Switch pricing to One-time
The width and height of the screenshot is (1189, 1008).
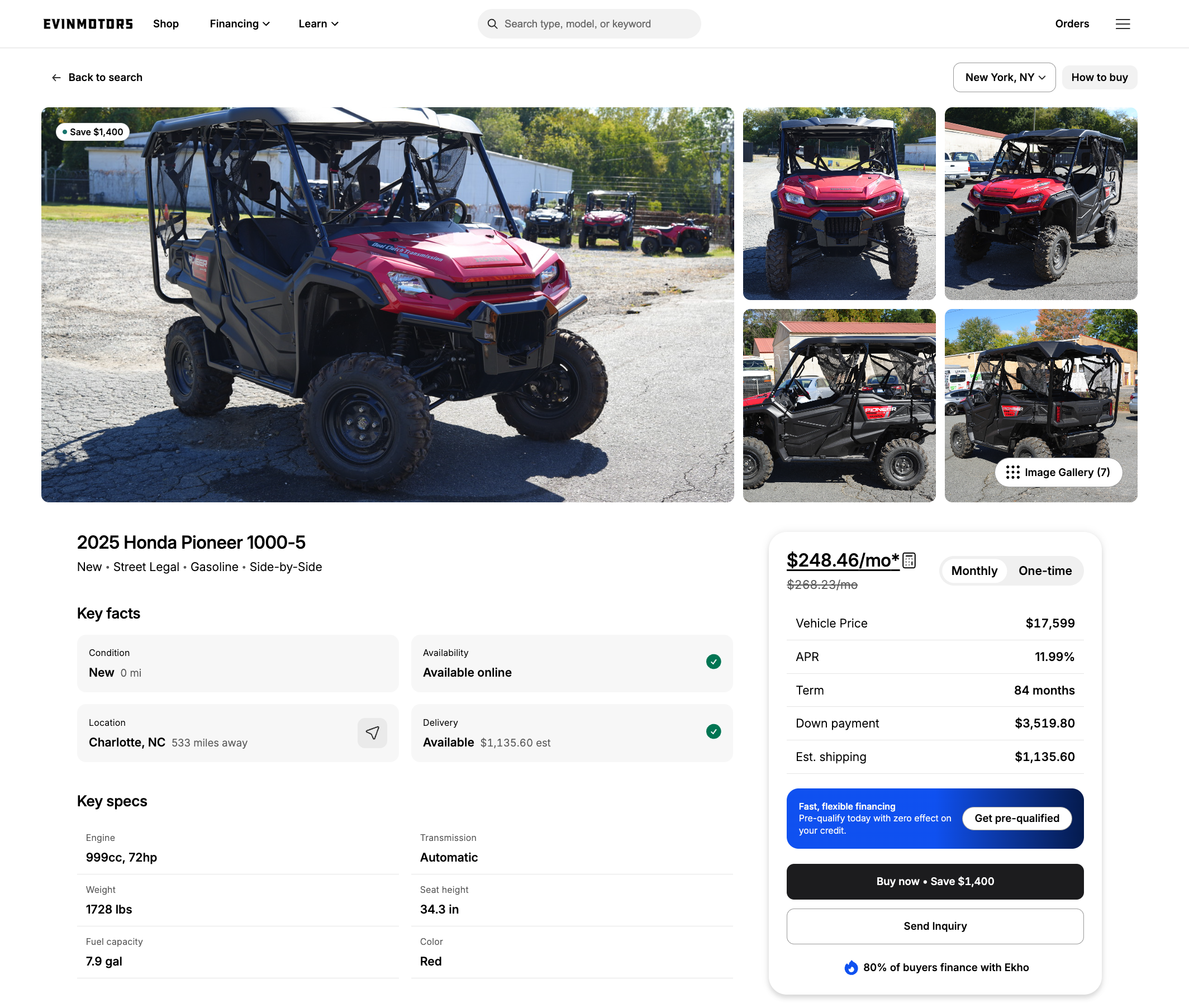point(1044,570)
